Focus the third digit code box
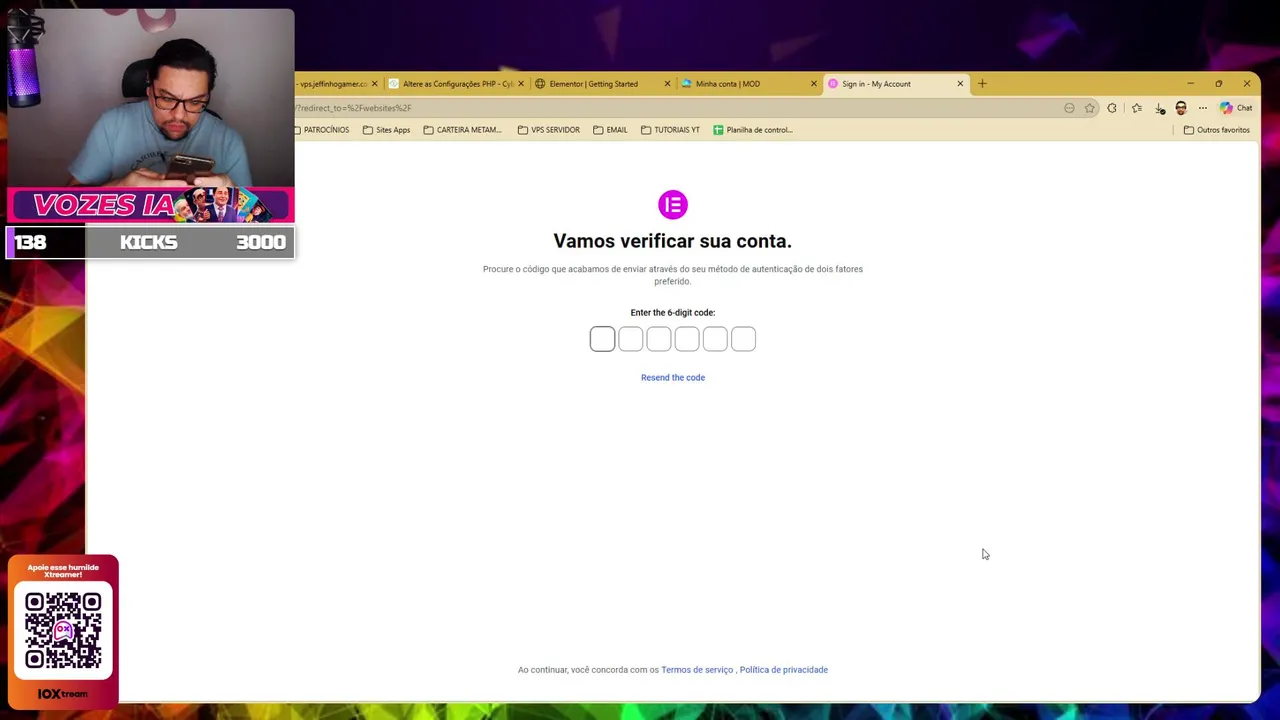This screenshot has height=720, width=1280. 659,339
